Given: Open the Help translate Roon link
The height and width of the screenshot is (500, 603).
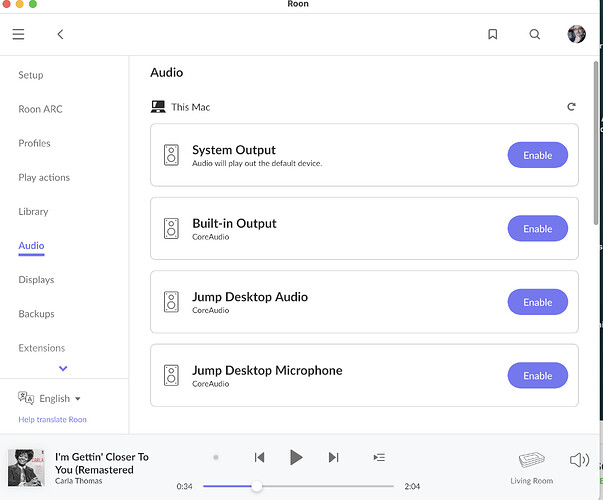Looking at the screenshot, I should 52,419.
